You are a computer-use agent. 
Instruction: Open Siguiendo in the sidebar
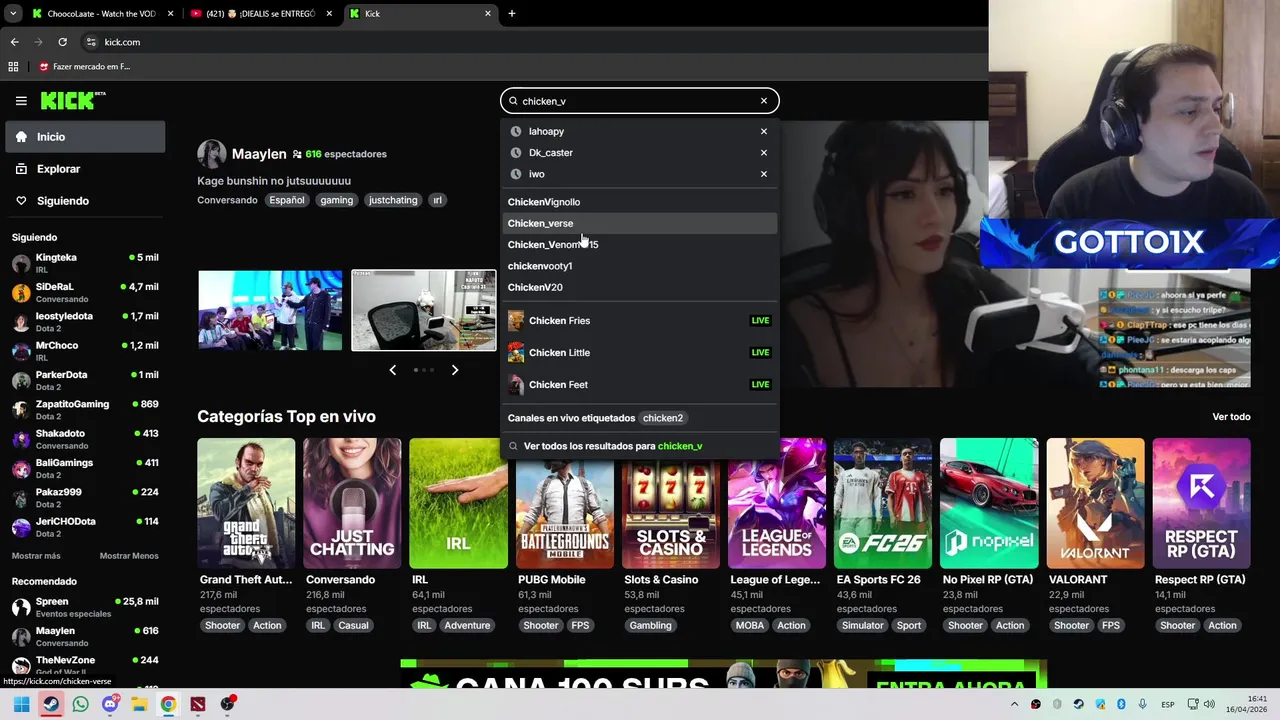point(85,201)
